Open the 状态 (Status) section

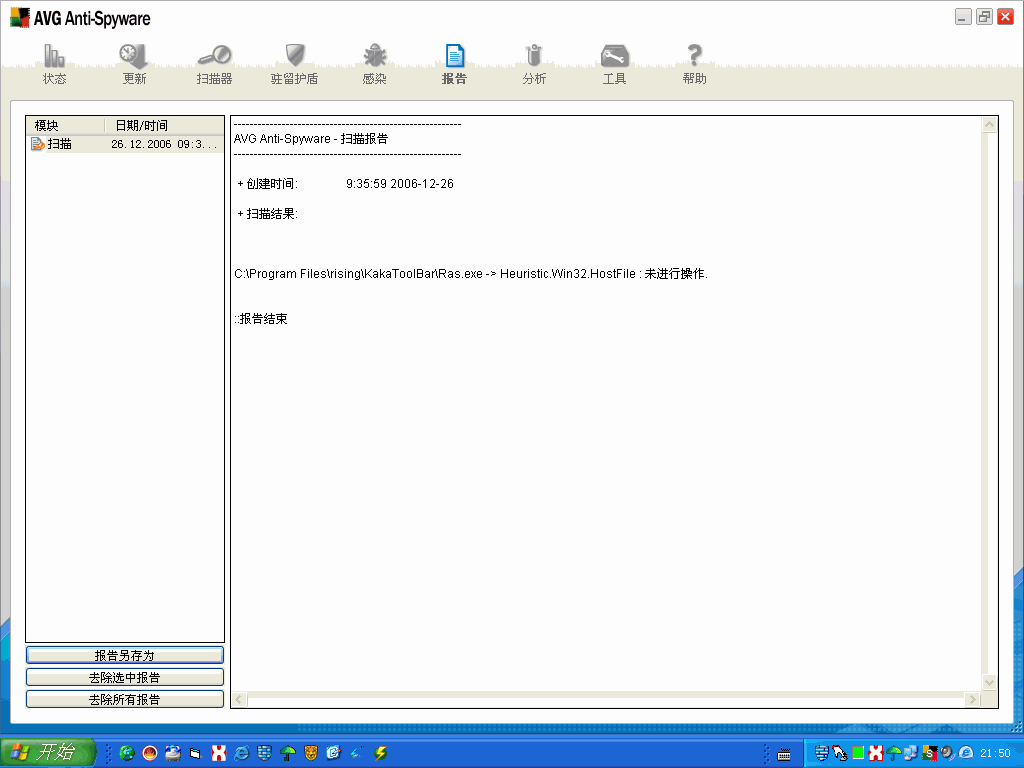point(54,64)
